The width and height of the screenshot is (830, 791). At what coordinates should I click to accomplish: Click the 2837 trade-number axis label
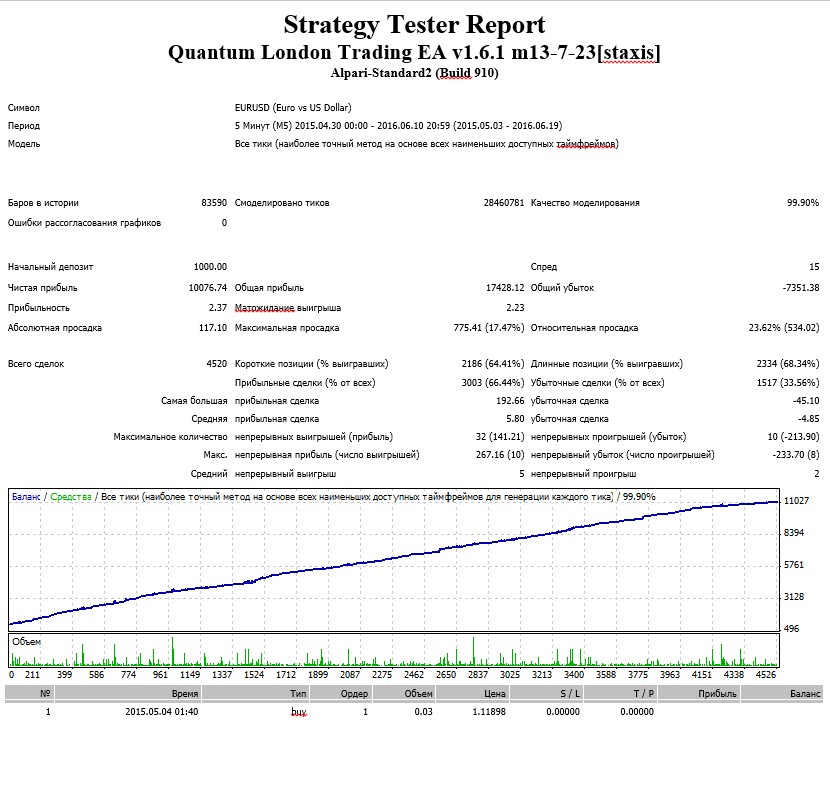tap(477, 675)
